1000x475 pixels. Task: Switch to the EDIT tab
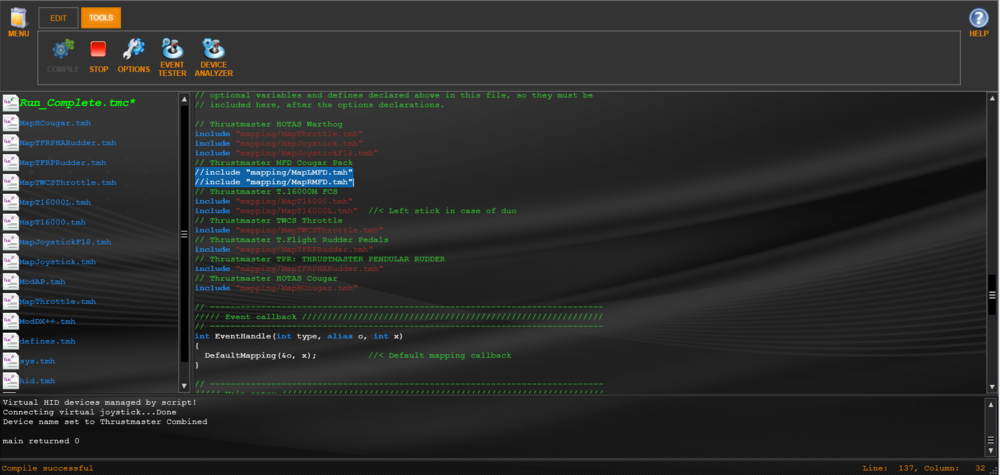pyautogui.click(x=59, y=18)
